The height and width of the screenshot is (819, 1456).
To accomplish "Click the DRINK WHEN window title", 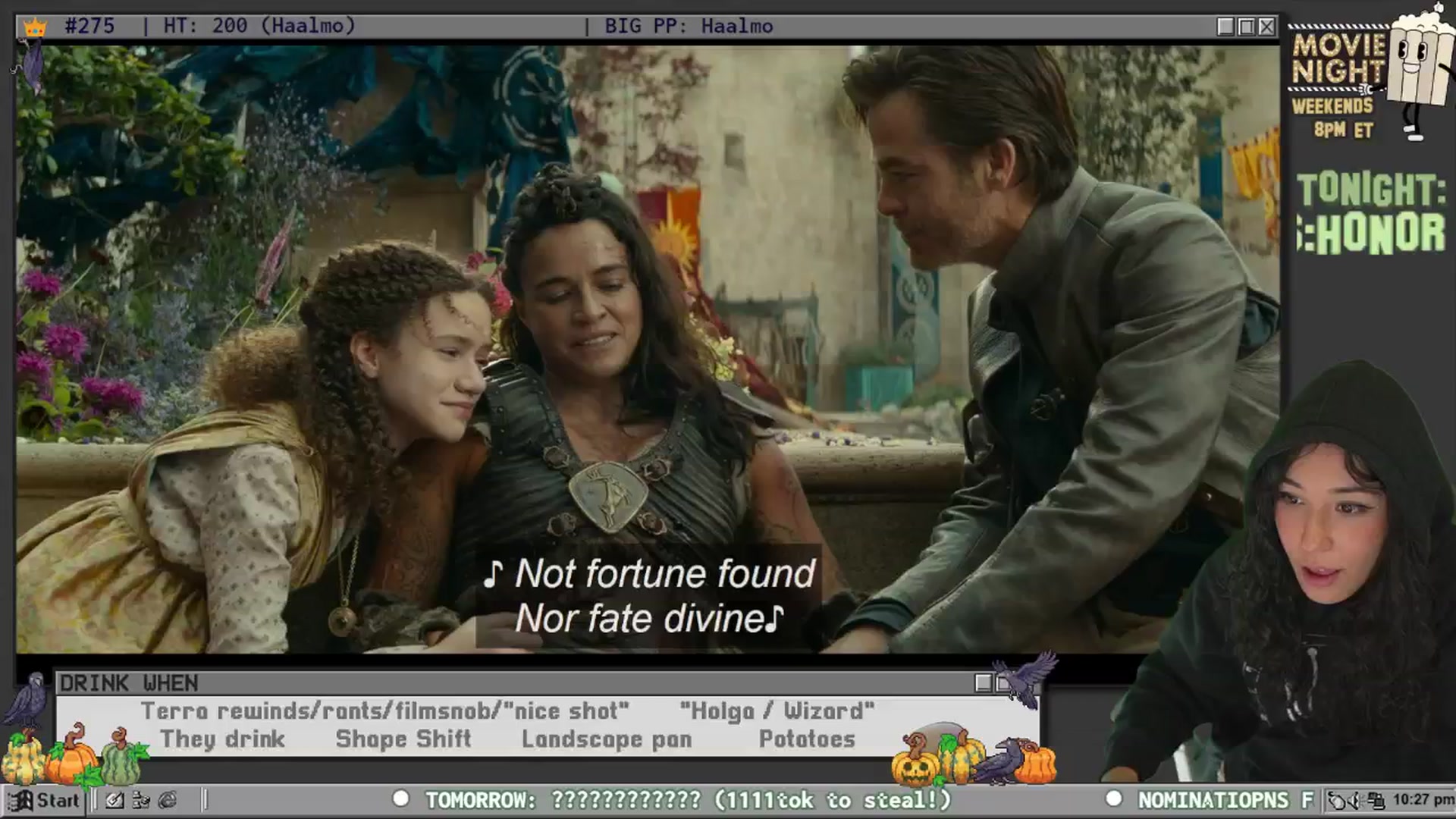I will [129, 683].
